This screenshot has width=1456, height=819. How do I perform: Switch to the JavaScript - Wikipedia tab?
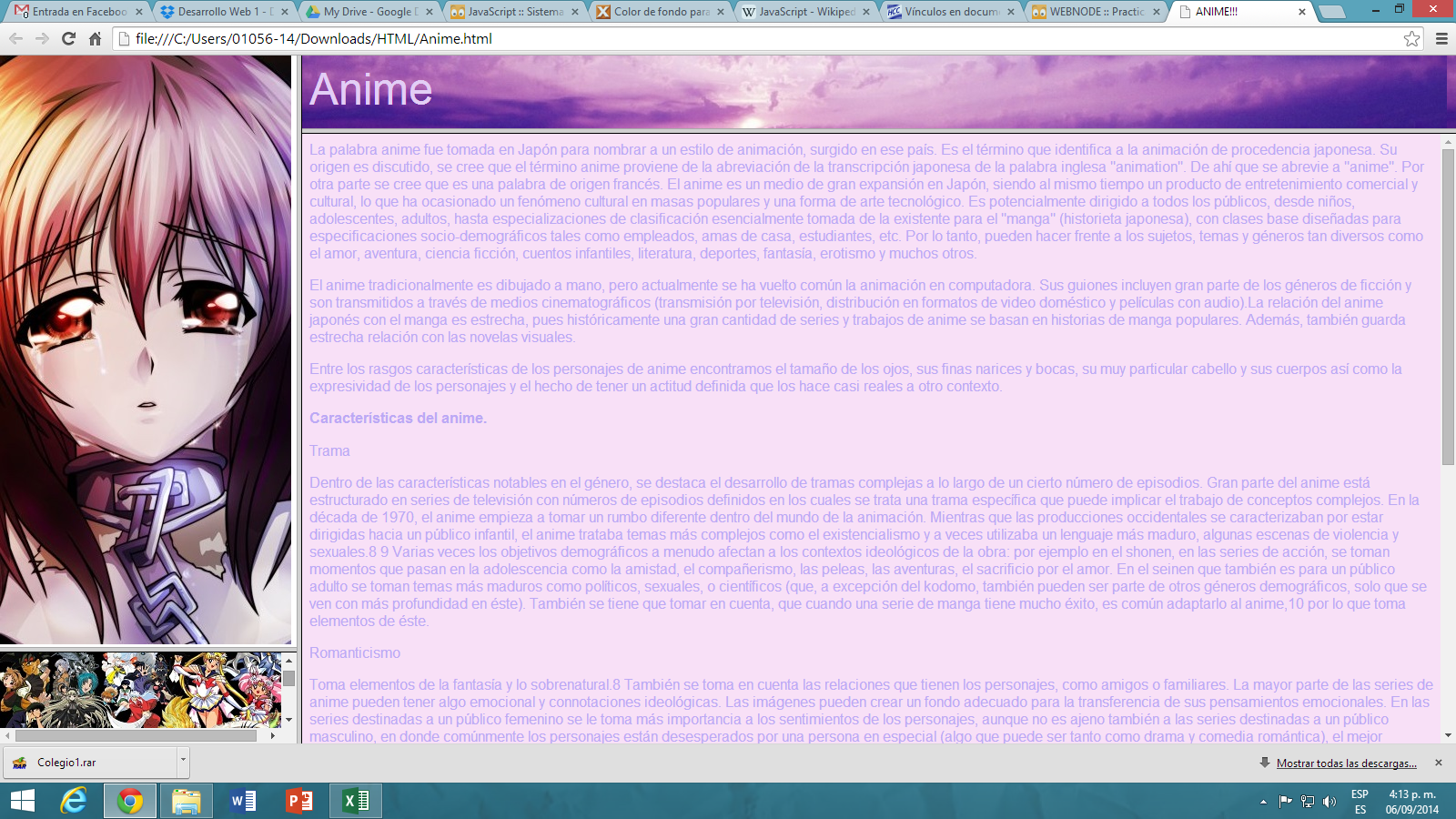pos(806,12)
